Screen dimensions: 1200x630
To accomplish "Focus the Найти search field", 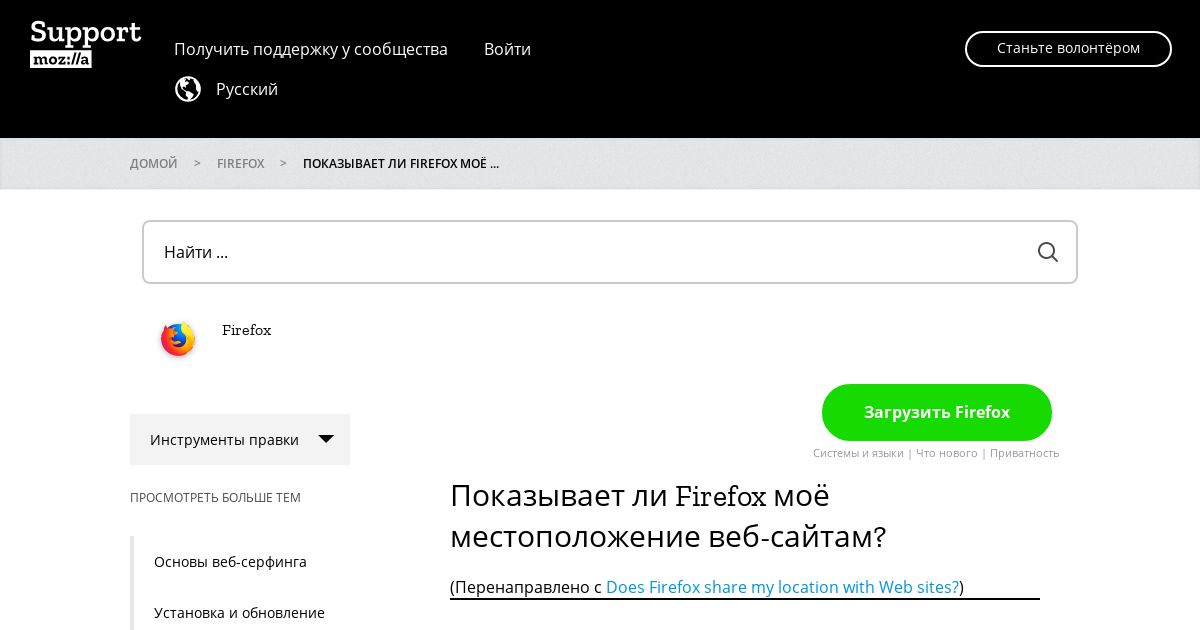I will [610, 252].
